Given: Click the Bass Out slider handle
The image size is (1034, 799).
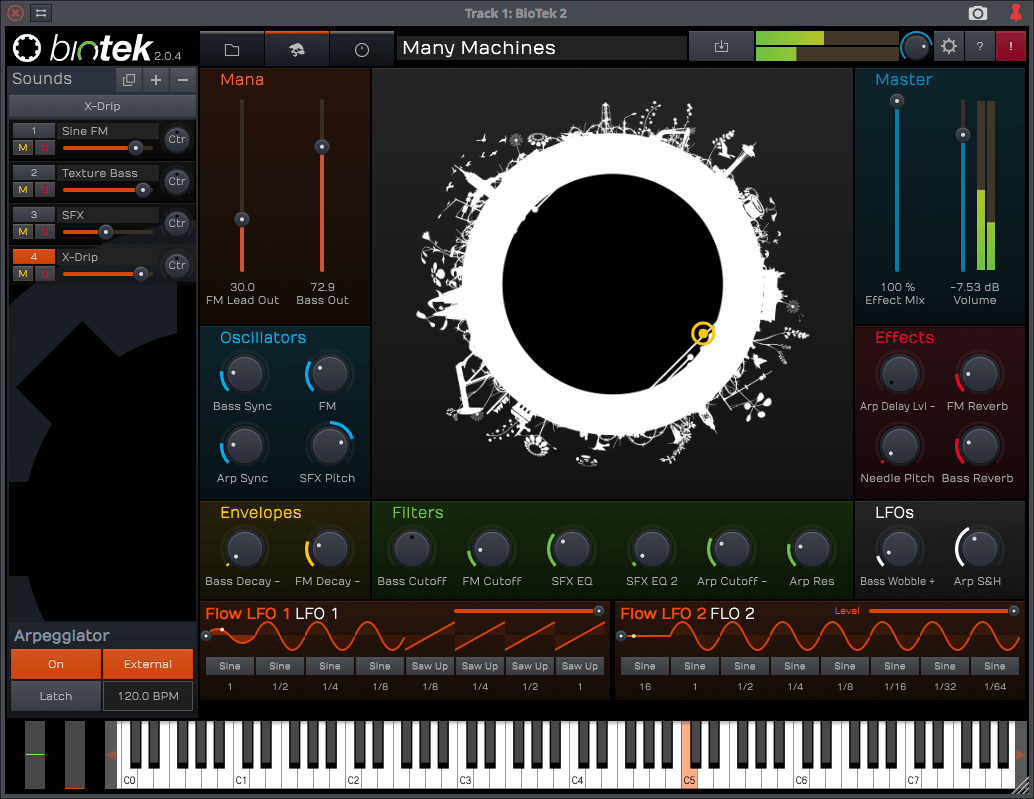Looking at the screenshot, I should click(x=322, y=147).
